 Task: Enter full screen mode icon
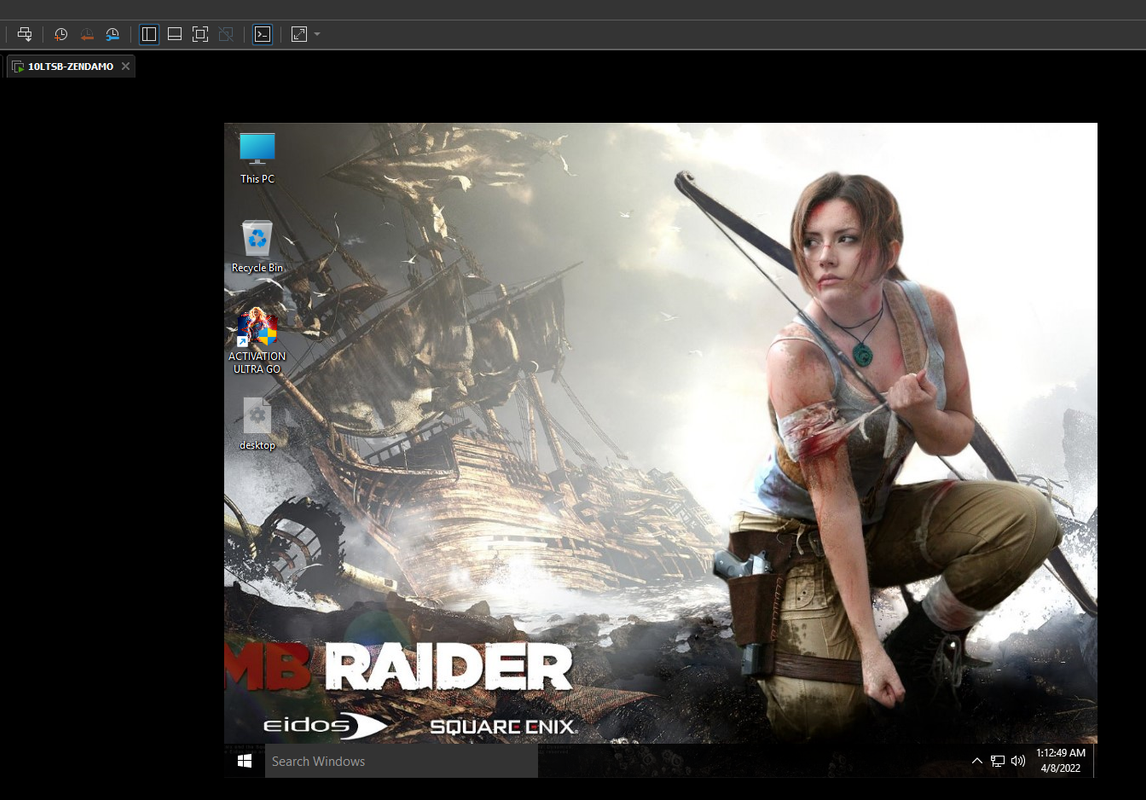[x=200, y=34]
